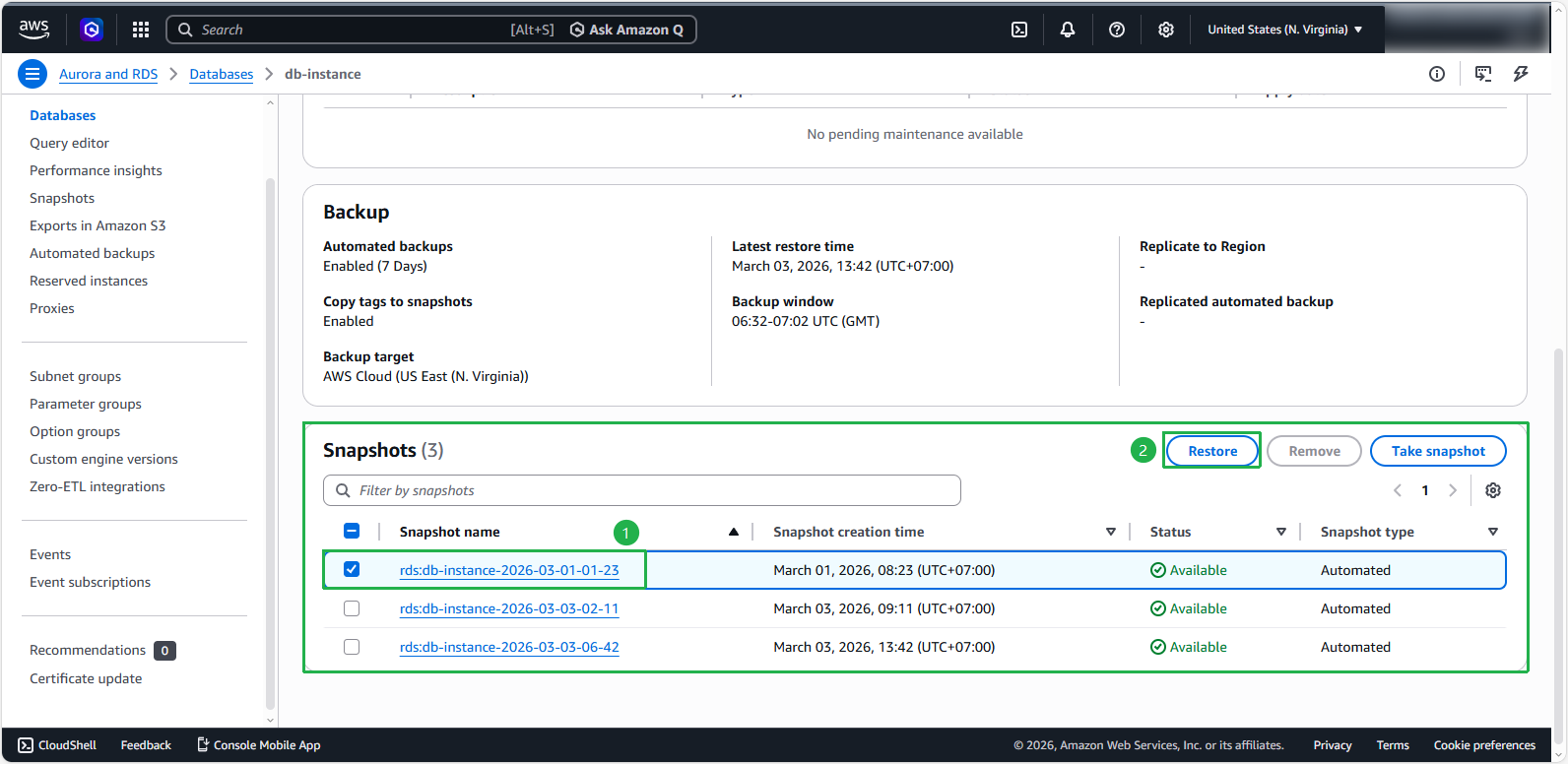This screenshot has width=1568, height=764.
Task: Click the Ask Amazon Q icon
Action: coord(577,30)
